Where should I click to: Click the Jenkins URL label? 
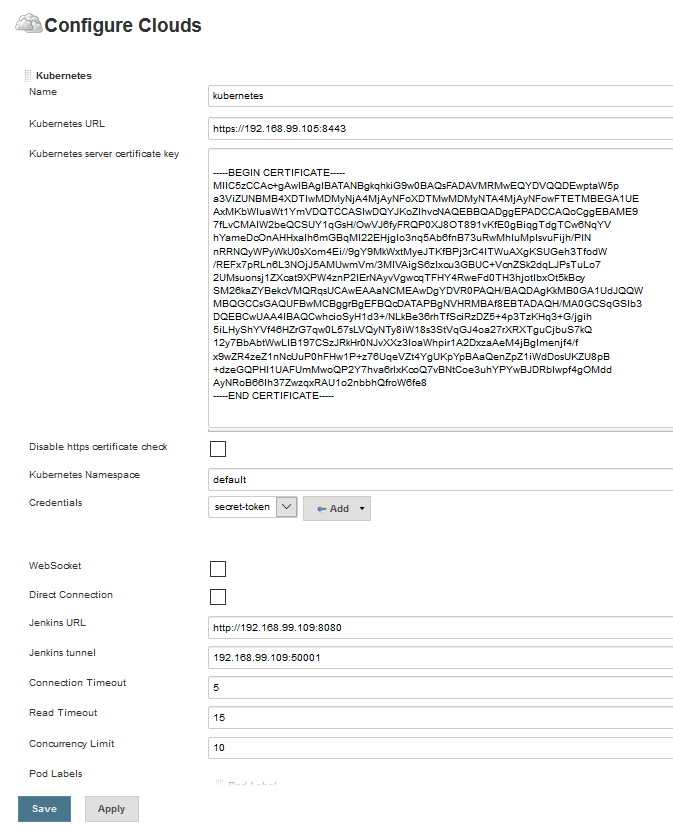(x=57, y=623)
